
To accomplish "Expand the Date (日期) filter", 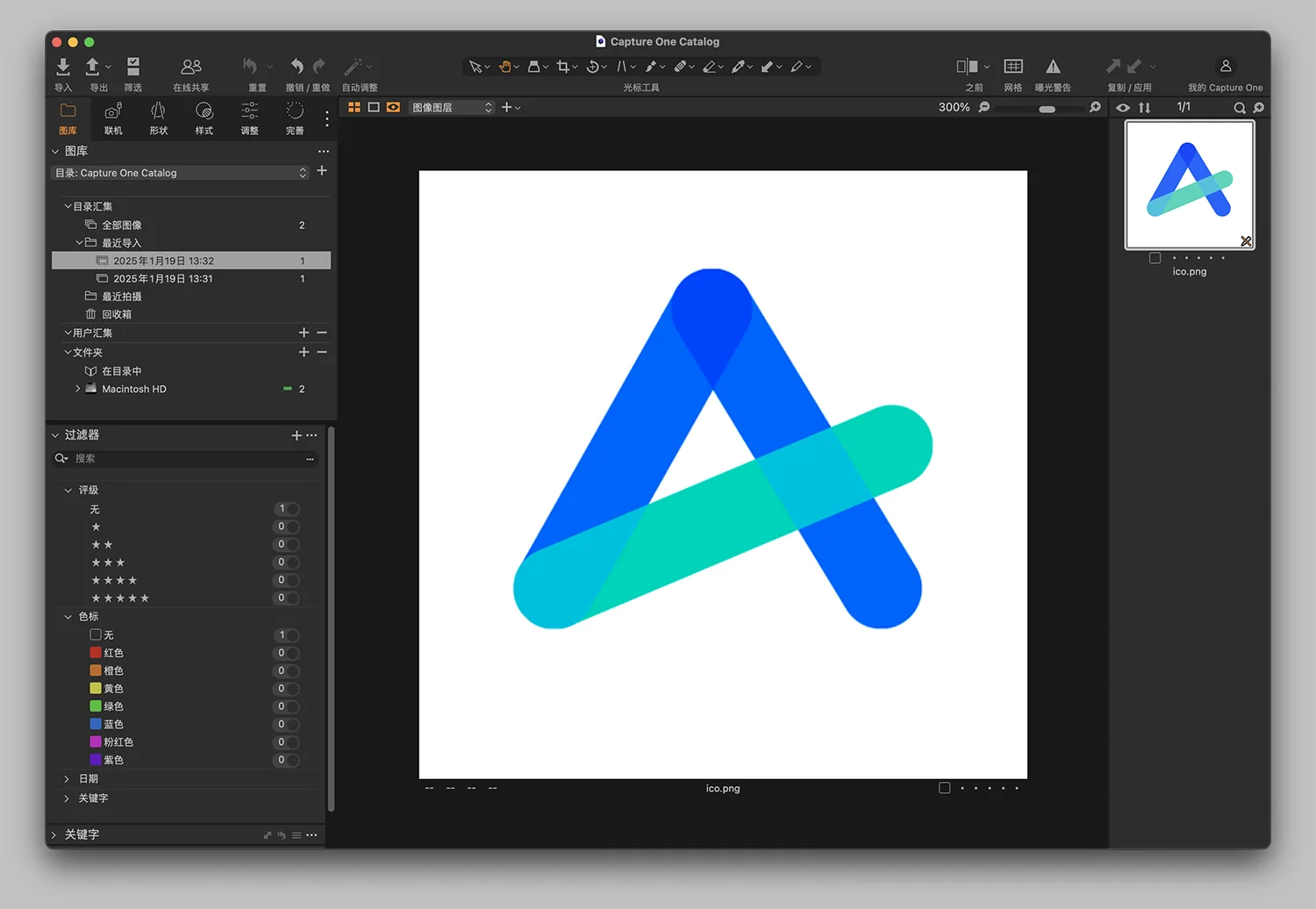I will 67,778.
